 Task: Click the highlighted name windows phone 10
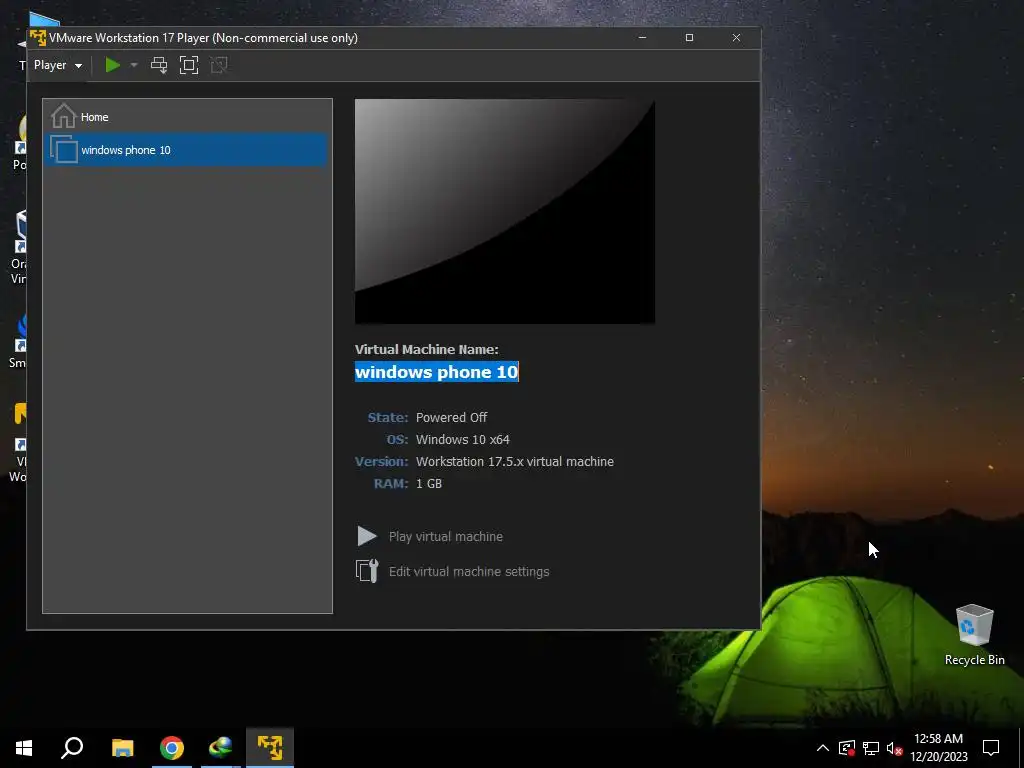(436, 372)
